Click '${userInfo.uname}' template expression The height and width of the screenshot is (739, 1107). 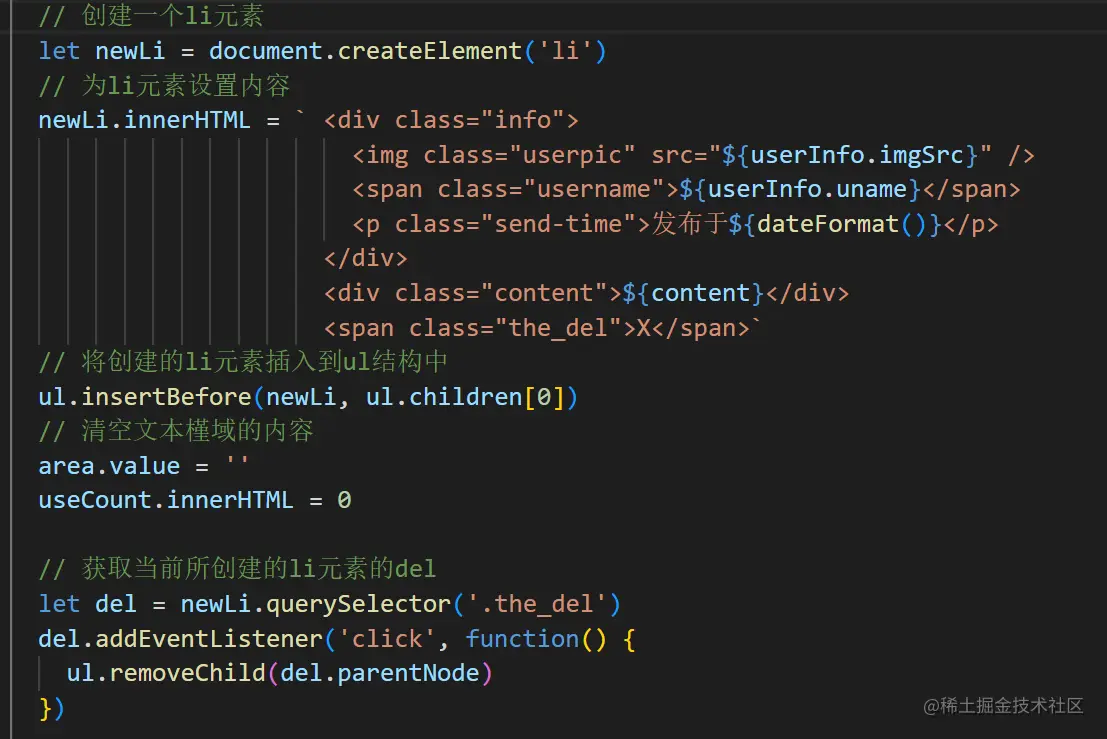click(x=800, y=189)
